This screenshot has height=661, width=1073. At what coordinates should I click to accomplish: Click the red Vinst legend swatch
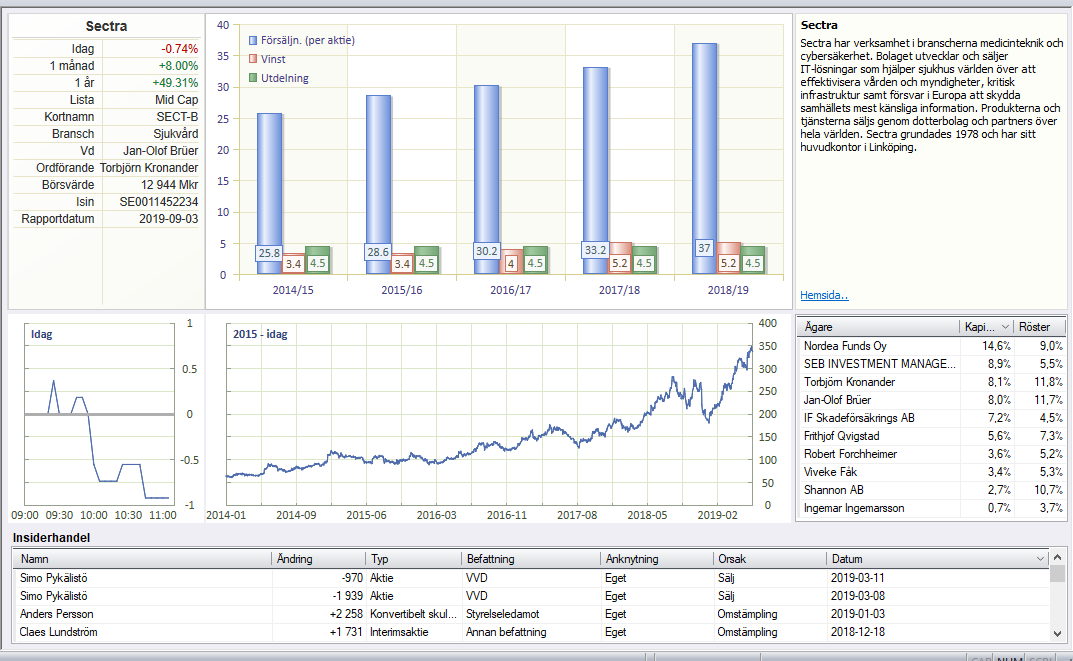253,60
